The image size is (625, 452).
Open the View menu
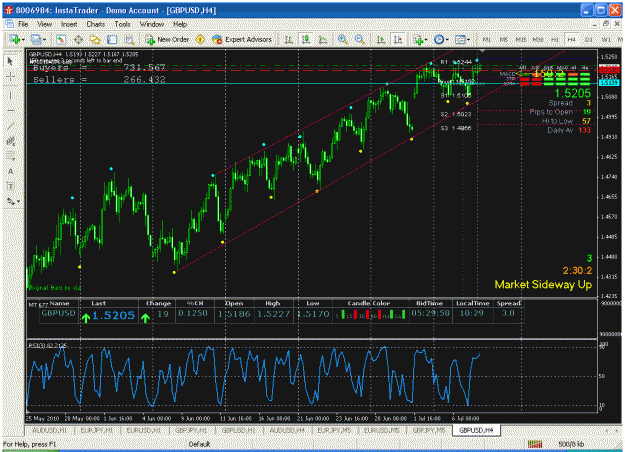[x=45, y=24]
